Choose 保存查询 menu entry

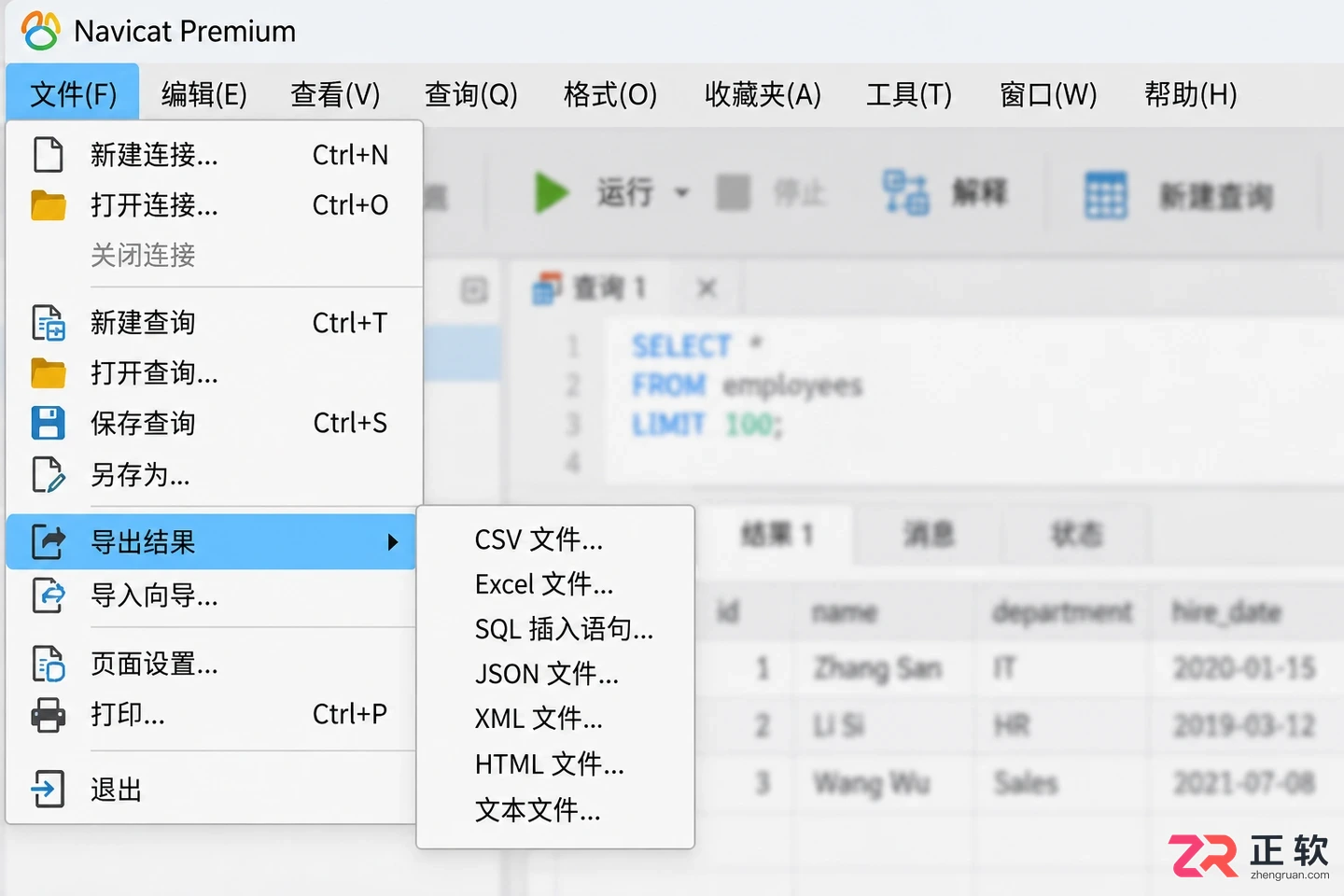214,423
